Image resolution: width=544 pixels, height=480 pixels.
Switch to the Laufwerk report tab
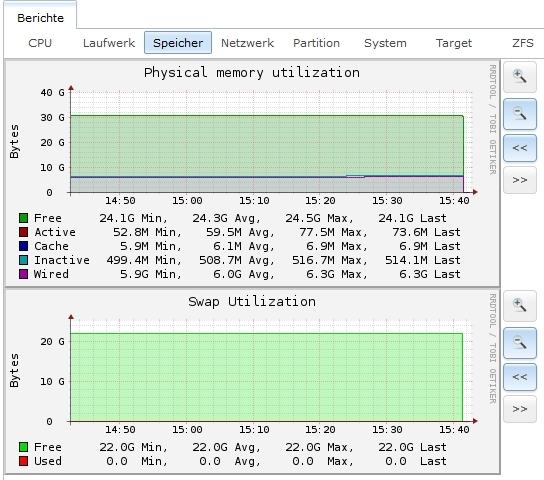109,43
